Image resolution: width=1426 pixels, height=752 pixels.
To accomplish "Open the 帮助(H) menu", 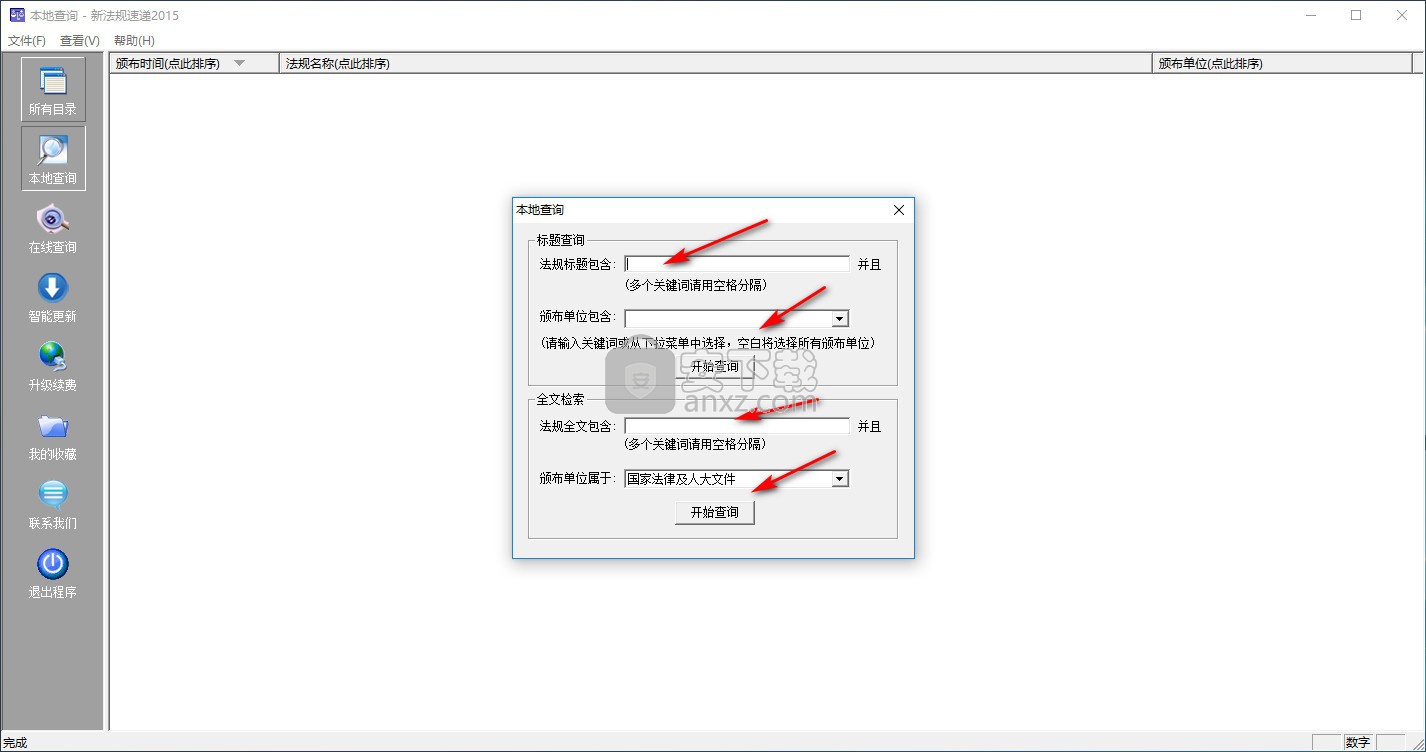I will (x=134, y=41).
